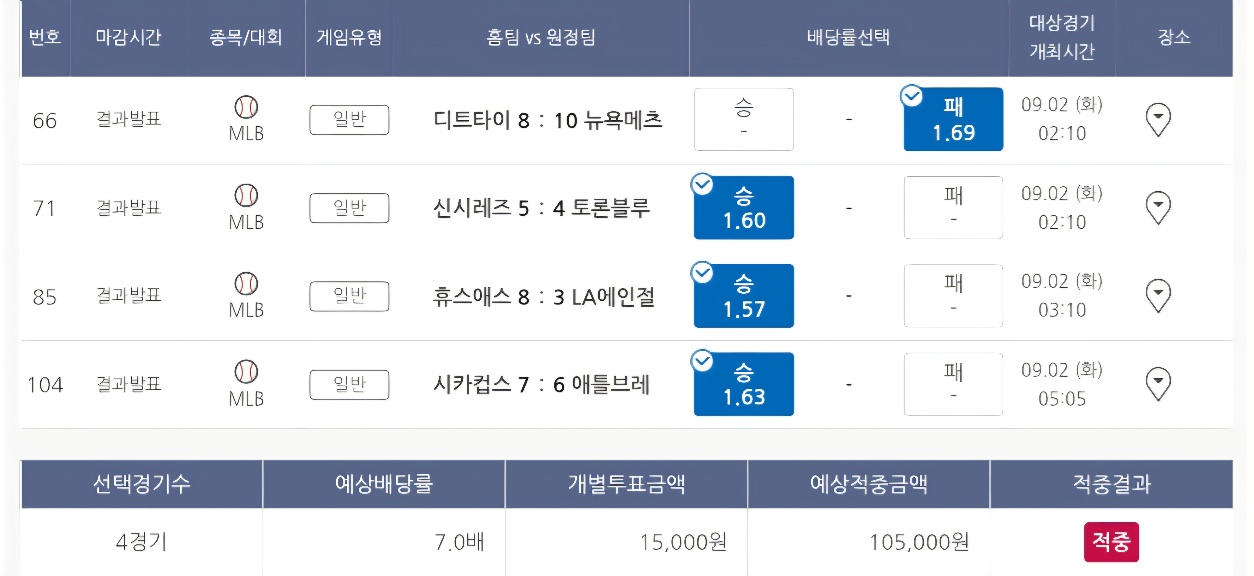Open venue location pin for match 104

pos(1158,384)
